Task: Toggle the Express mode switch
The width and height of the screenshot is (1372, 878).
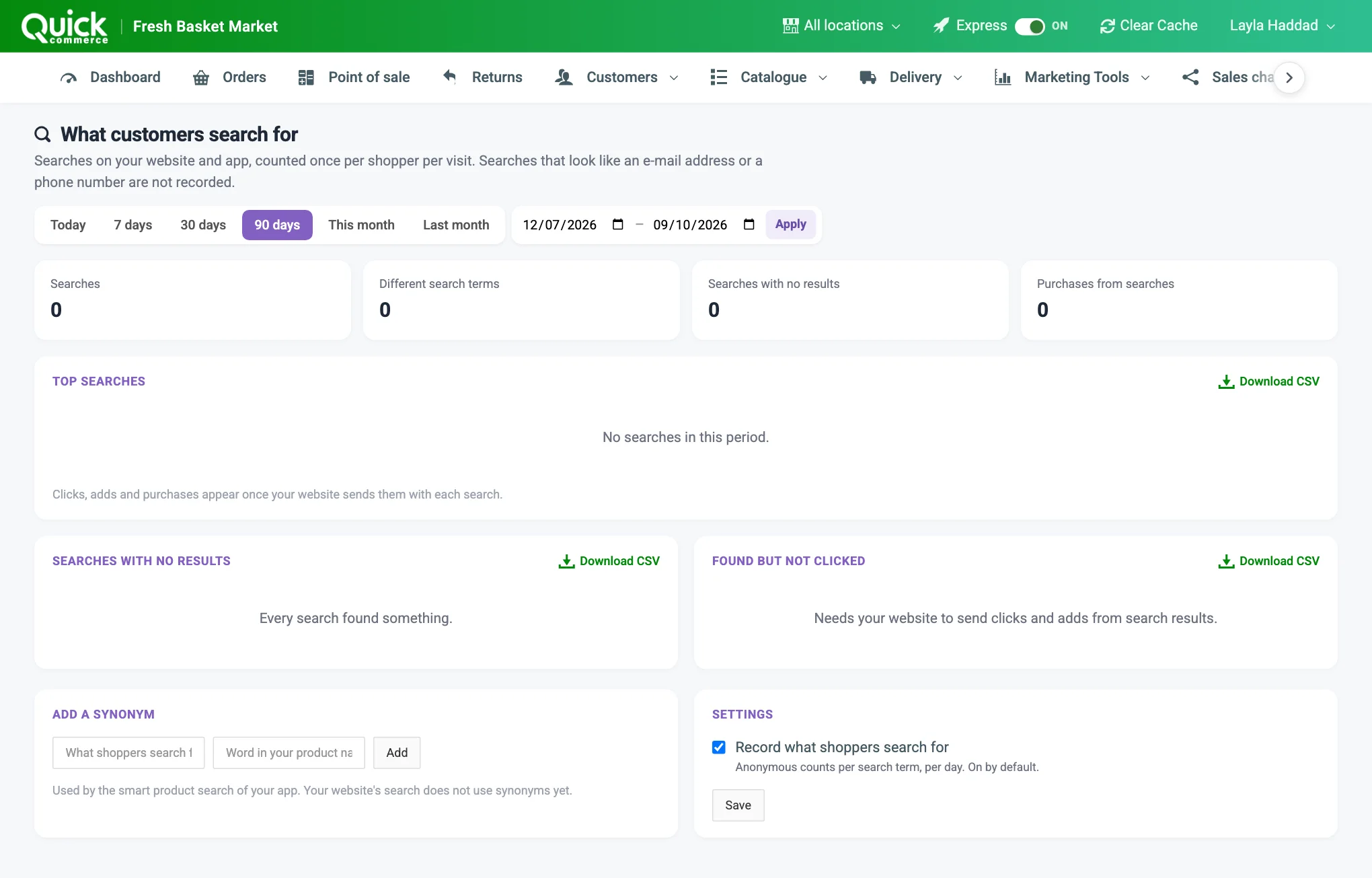Action: (x=1029, y=26)
